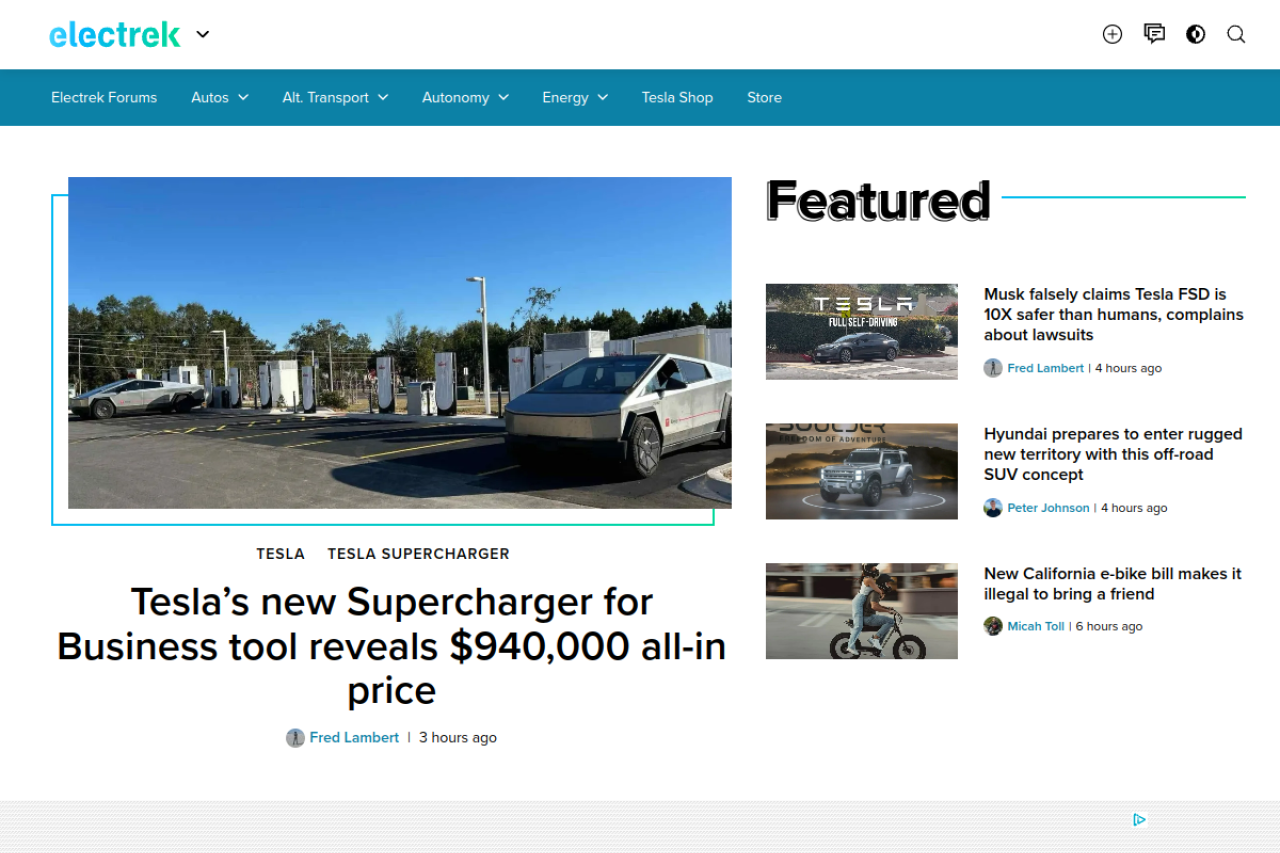Toggle dark mode contrast icon
Screen dimensions: 1280x853
(1195, 34)
